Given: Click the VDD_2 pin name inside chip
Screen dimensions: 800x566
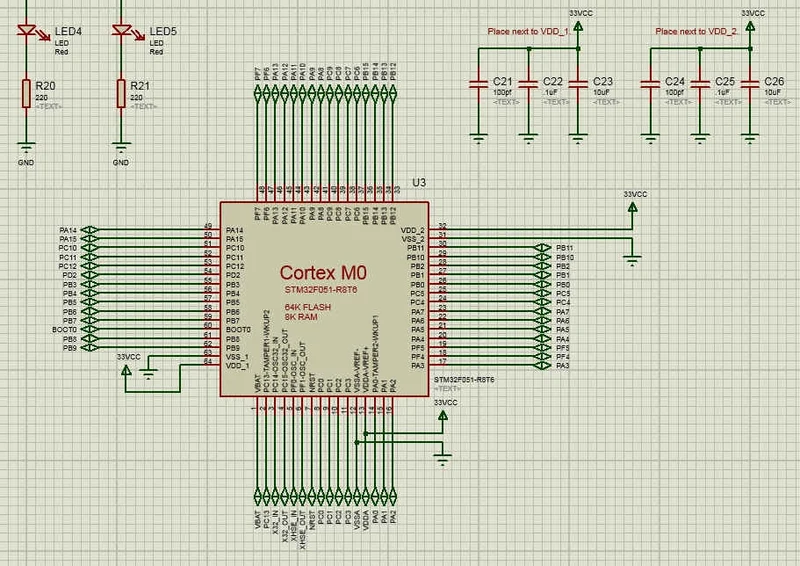Looking at the screenshot, I should coord(413,230).
